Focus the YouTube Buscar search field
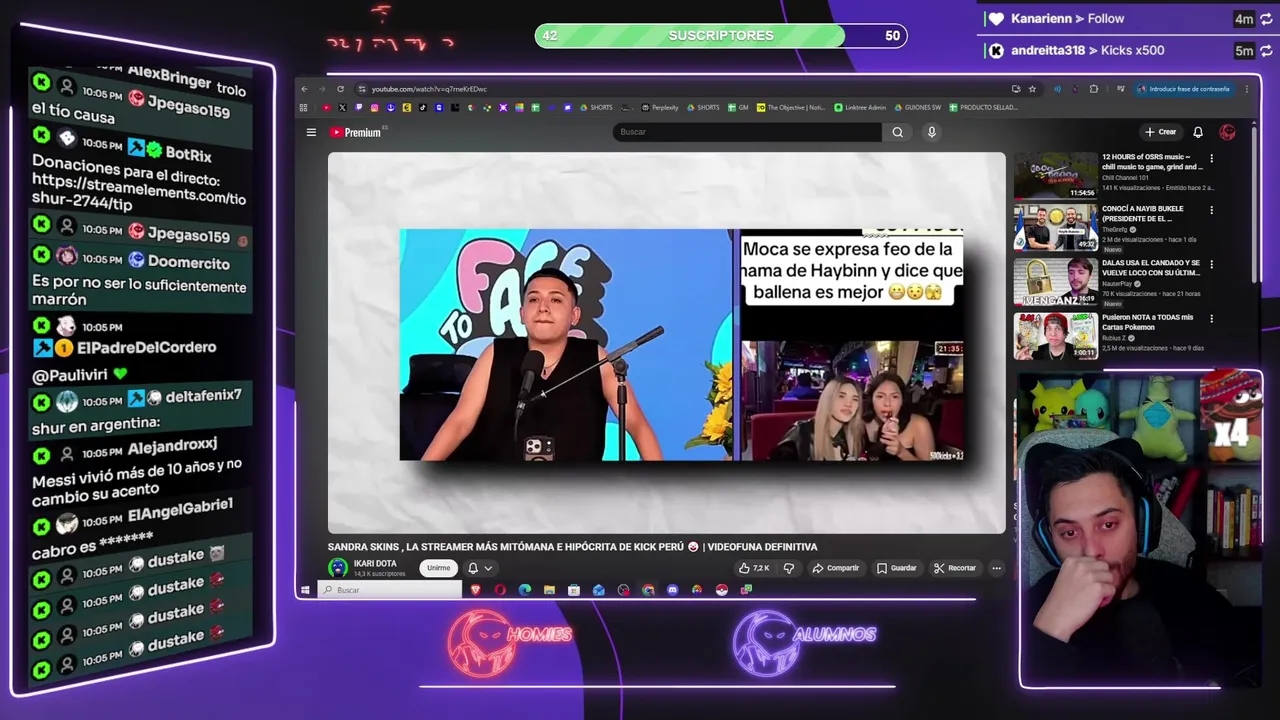 pos(748,132)
